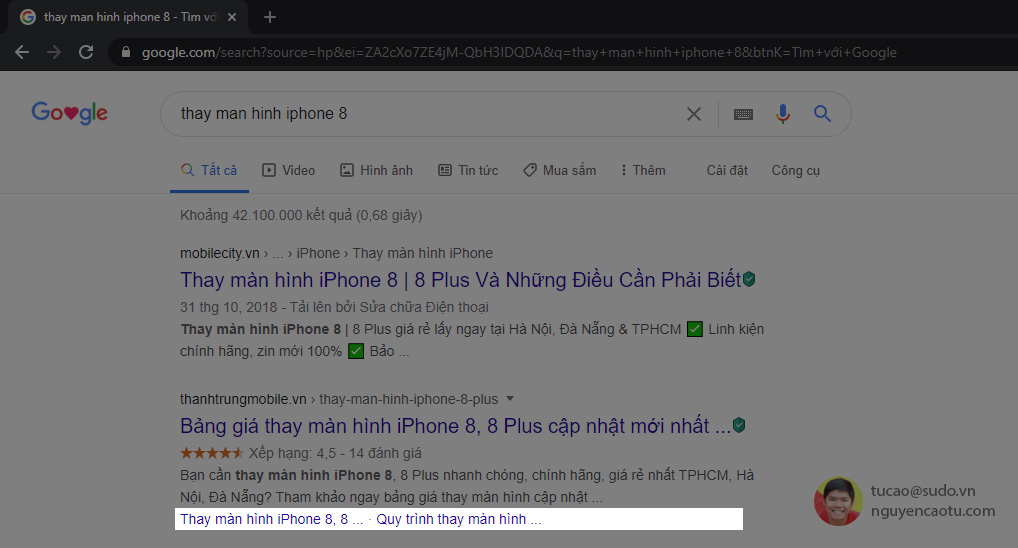Click the browser back arrow

coord(22,52)
